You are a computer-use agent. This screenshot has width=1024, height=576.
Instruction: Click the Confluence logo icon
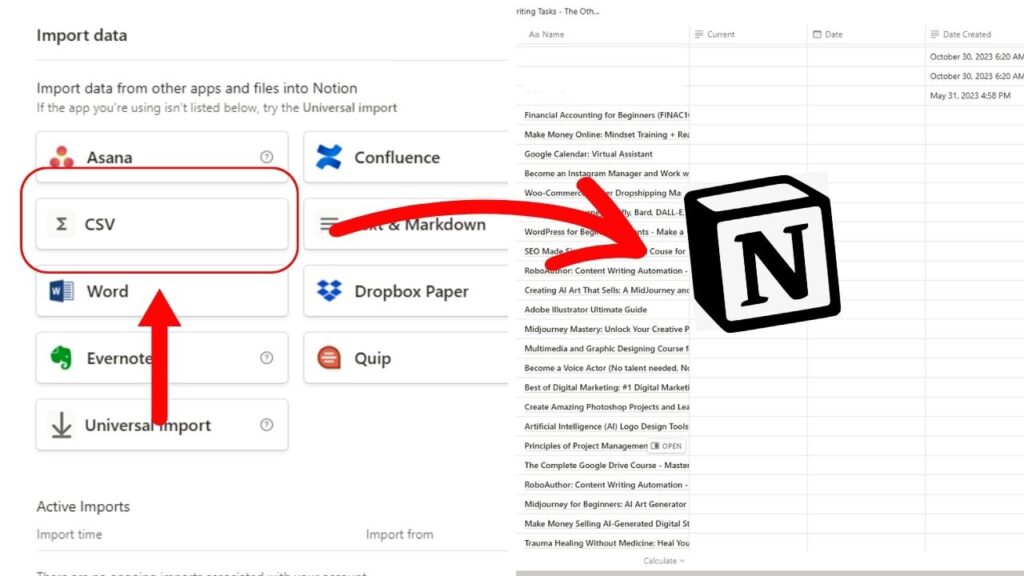(328, 157)
